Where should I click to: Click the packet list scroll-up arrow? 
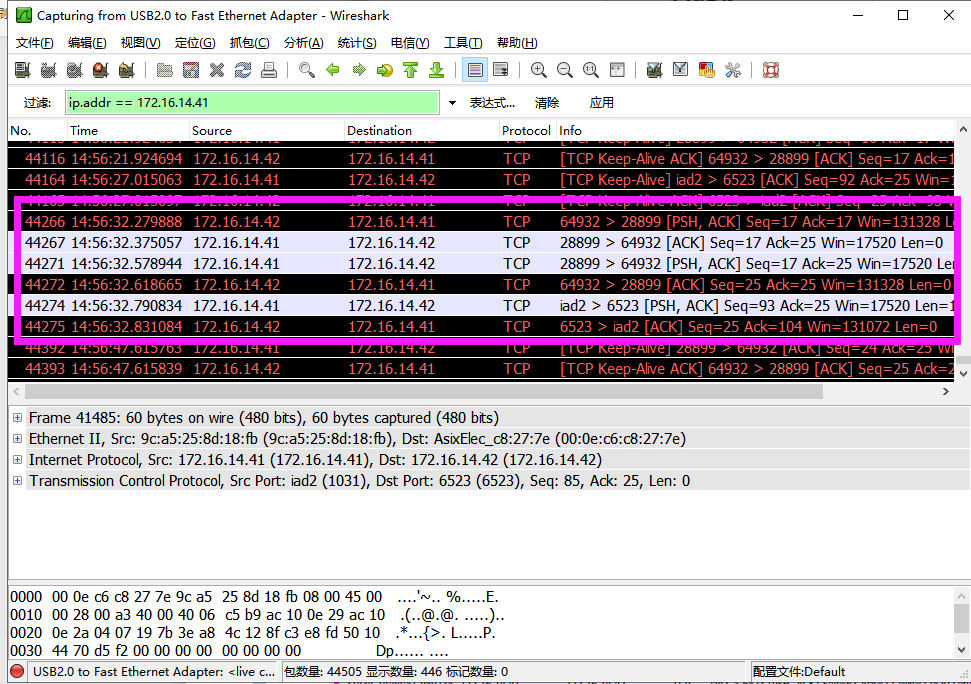pos(963,130)
